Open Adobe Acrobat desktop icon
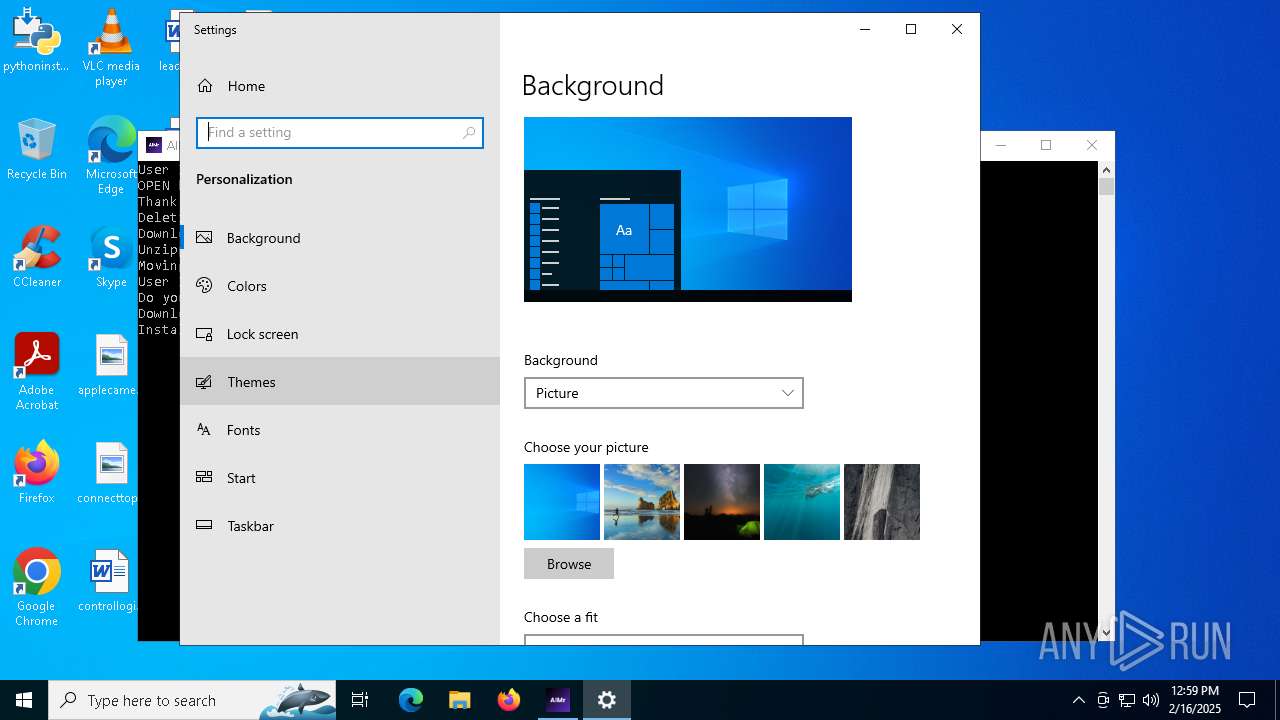The width and height of the screenshot is (1280, 720). [36, 371]
